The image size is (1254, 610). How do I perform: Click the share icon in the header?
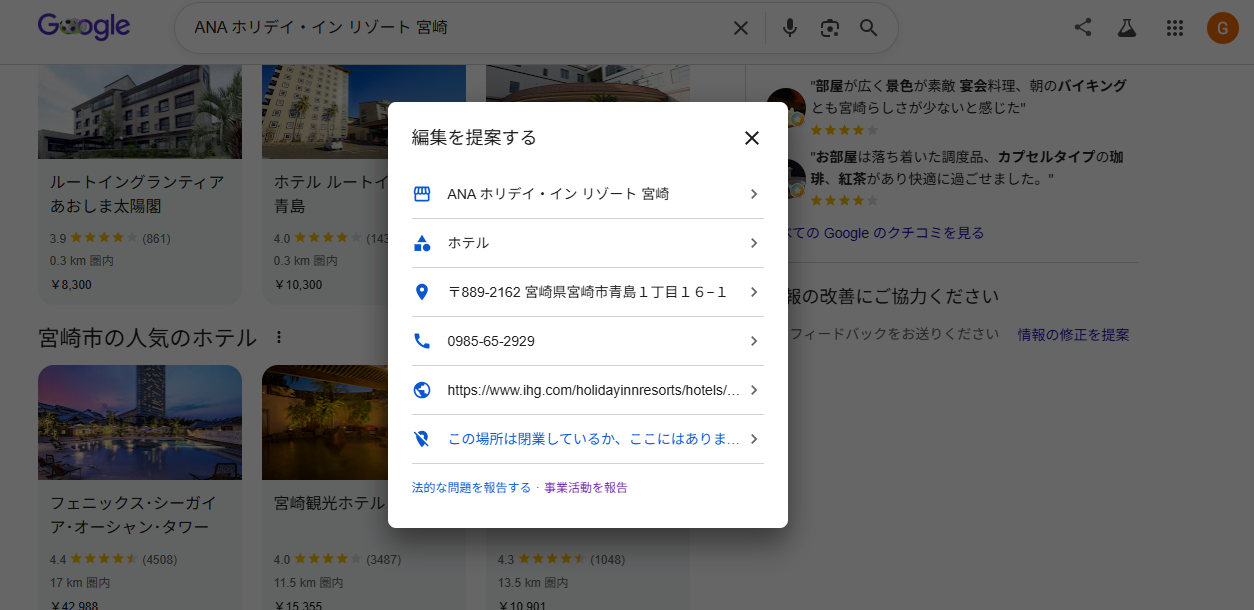click(1083, 28)
